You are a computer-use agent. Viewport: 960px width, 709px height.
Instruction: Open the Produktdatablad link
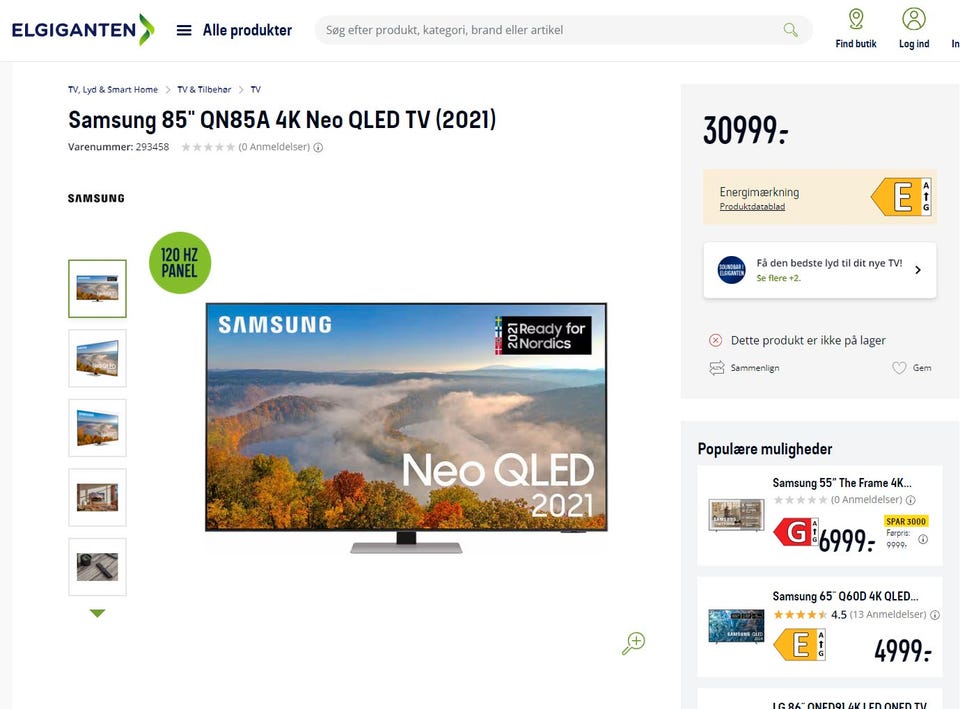(752, 207)
